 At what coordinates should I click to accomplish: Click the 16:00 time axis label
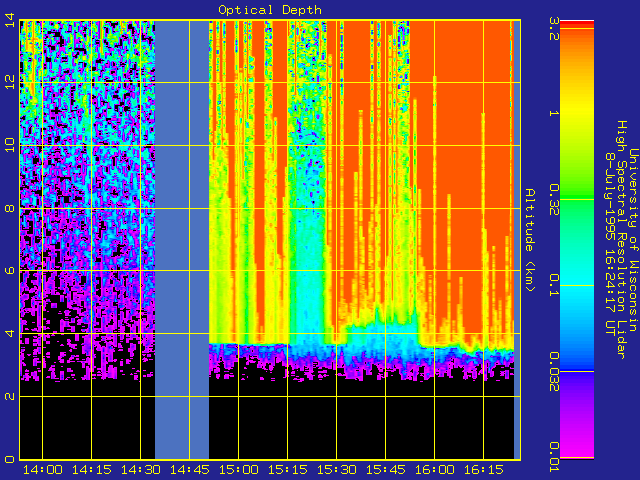click(x=435, y=470)
